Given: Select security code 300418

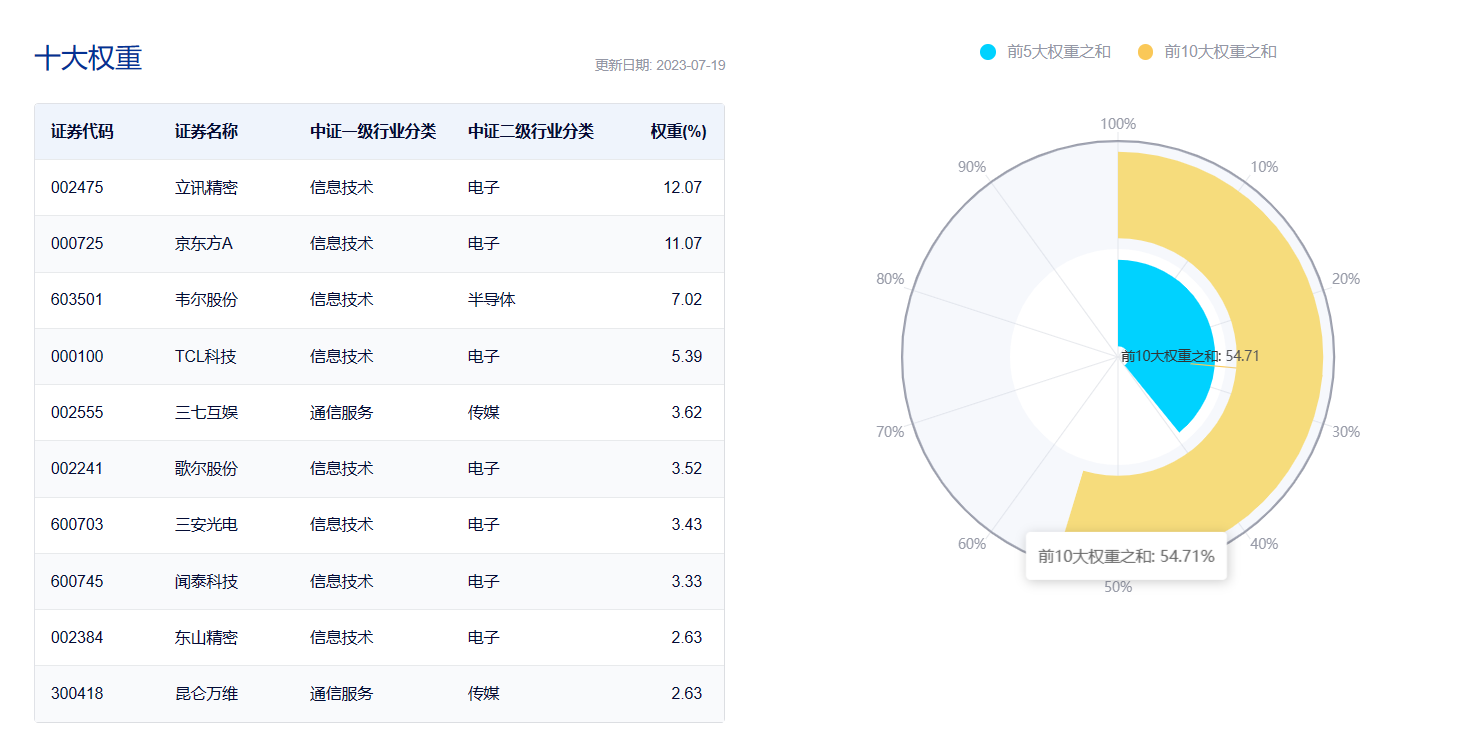Looking at the screenshot, I should [x=77, y=694].
